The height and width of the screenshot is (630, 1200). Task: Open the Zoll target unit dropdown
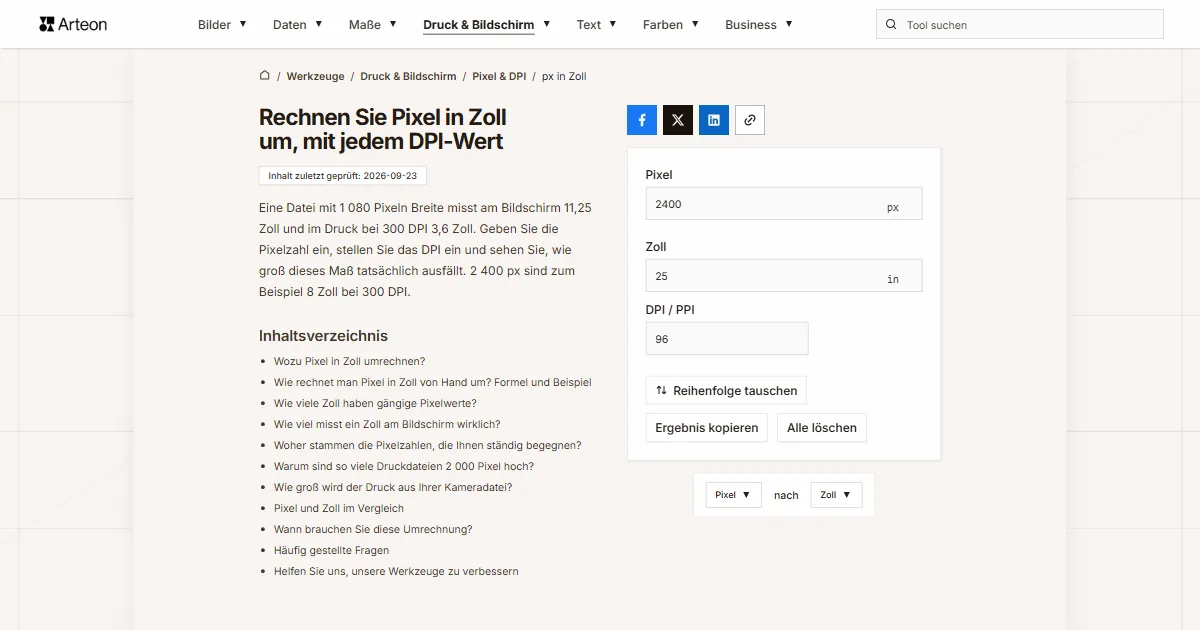click(836, 495)
